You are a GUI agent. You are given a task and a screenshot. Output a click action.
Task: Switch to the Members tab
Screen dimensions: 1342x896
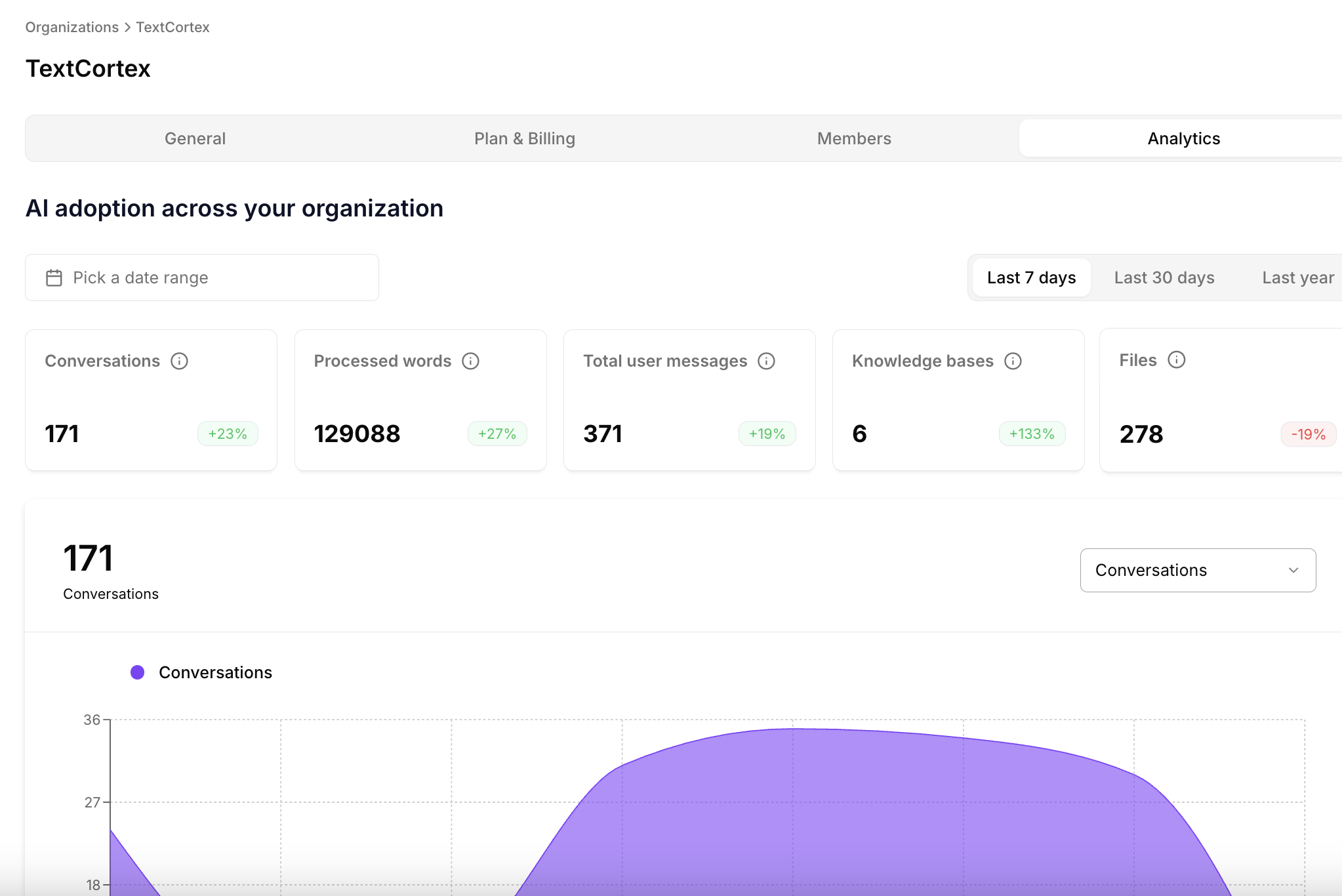854,138
